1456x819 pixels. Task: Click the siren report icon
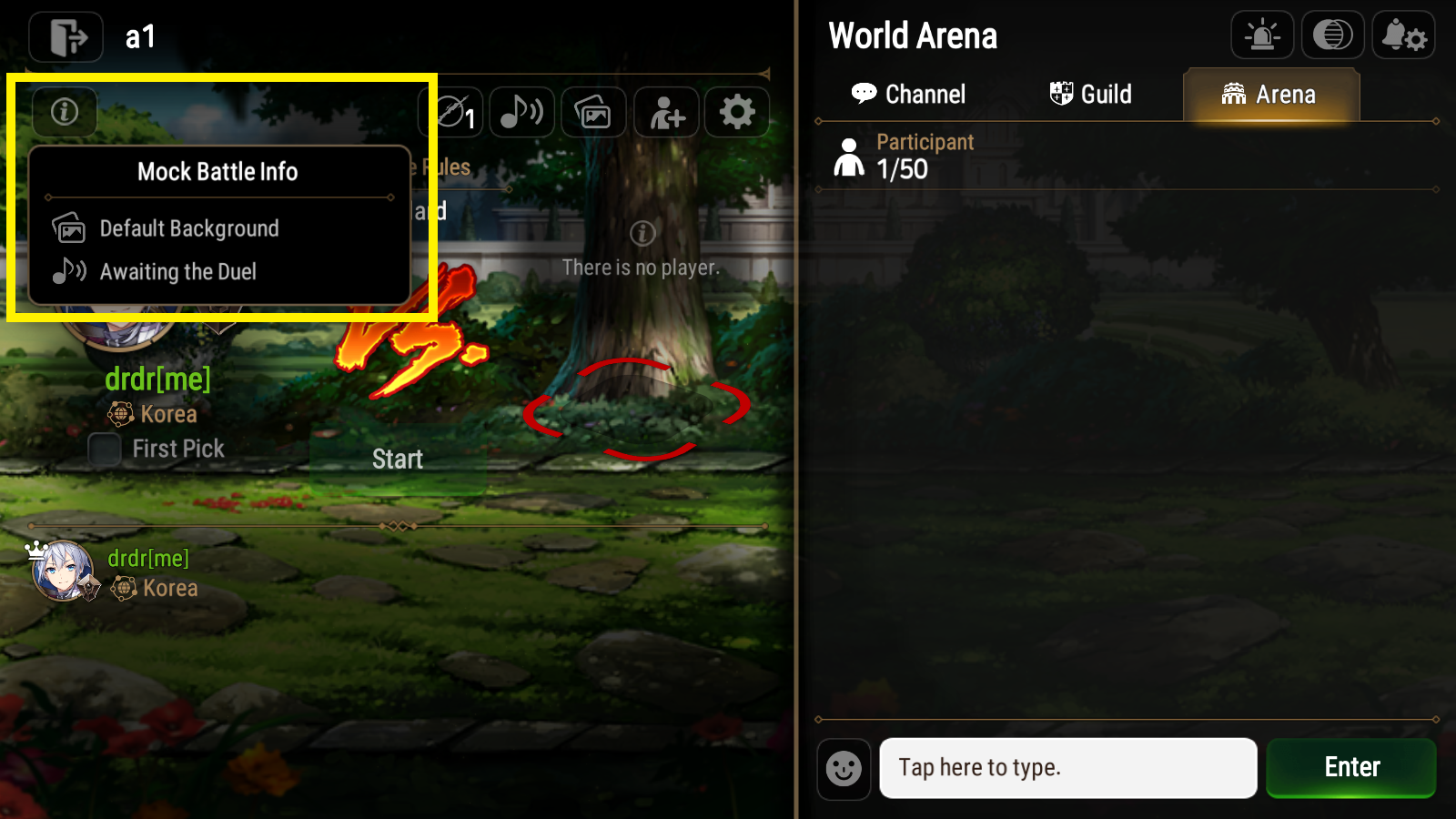tap(1262, 35)
